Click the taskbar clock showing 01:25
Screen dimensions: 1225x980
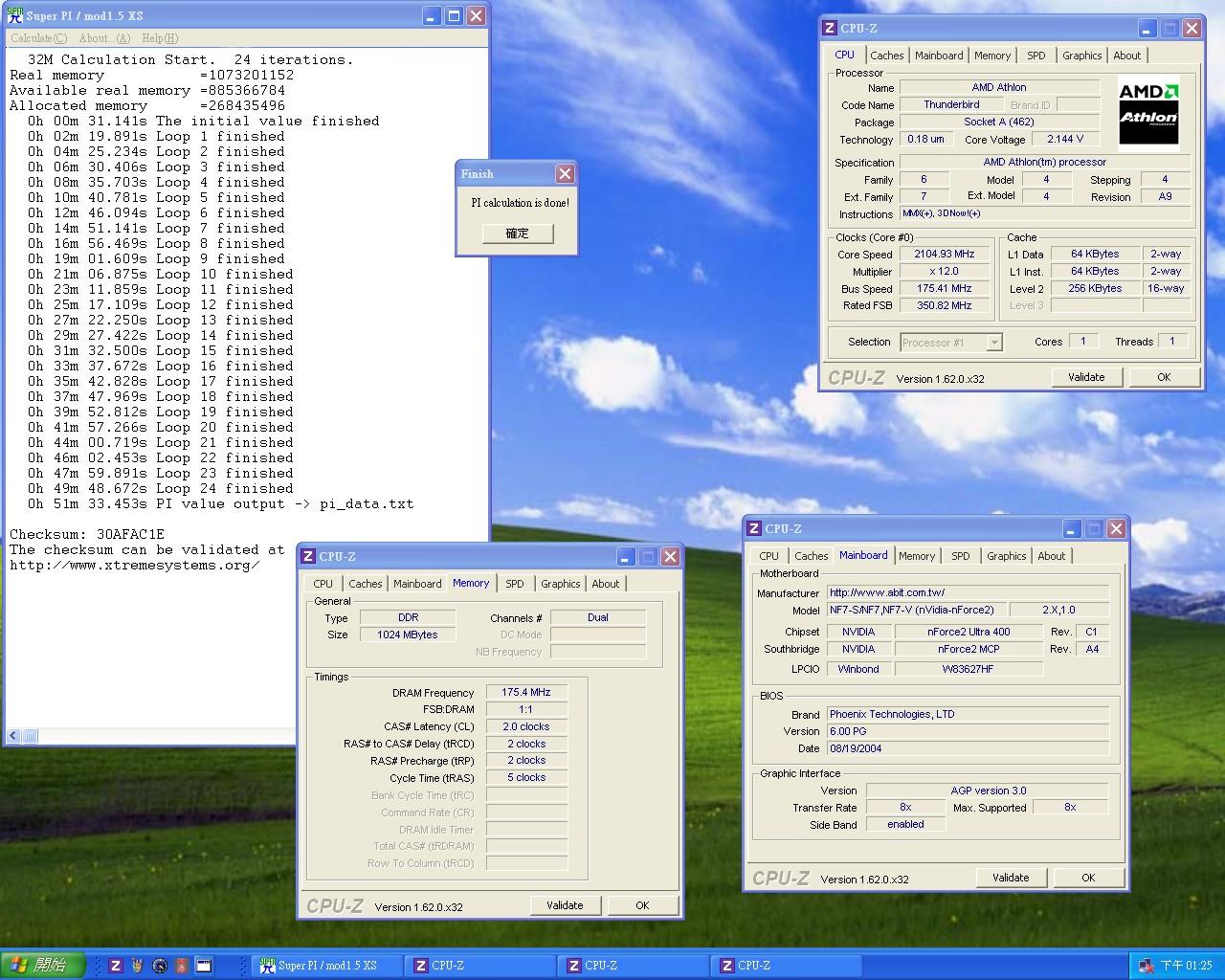1186,966
